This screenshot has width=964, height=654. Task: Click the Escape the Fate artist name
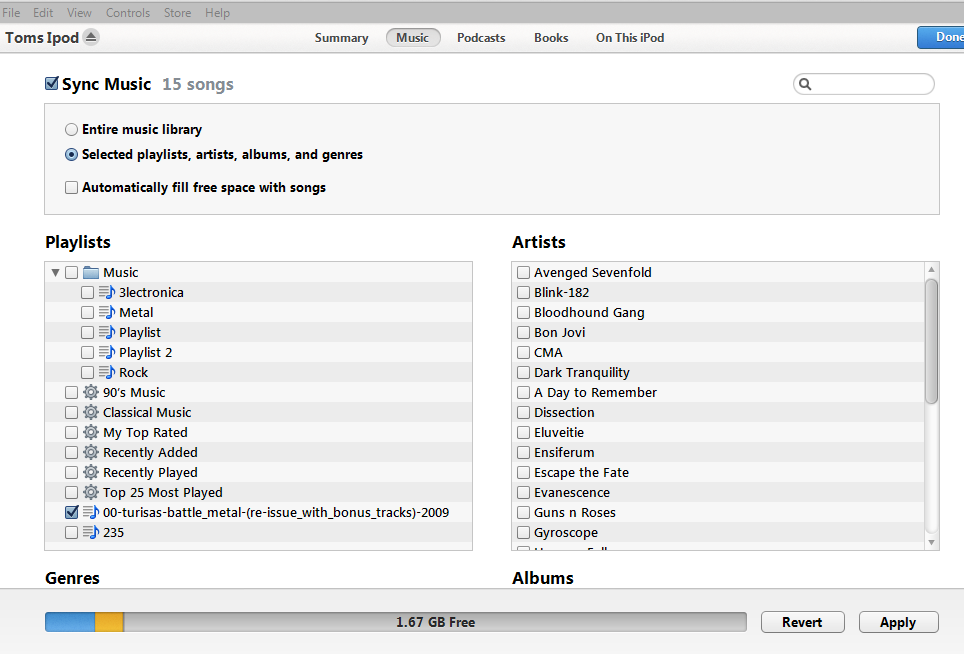[581, 472]
